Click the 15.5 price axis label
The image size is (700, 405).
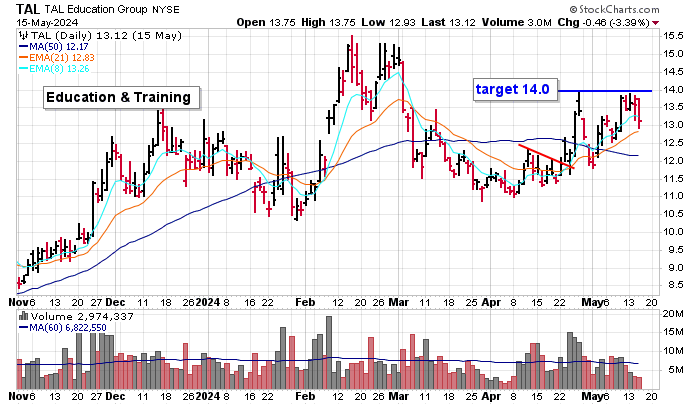point(673,36)
